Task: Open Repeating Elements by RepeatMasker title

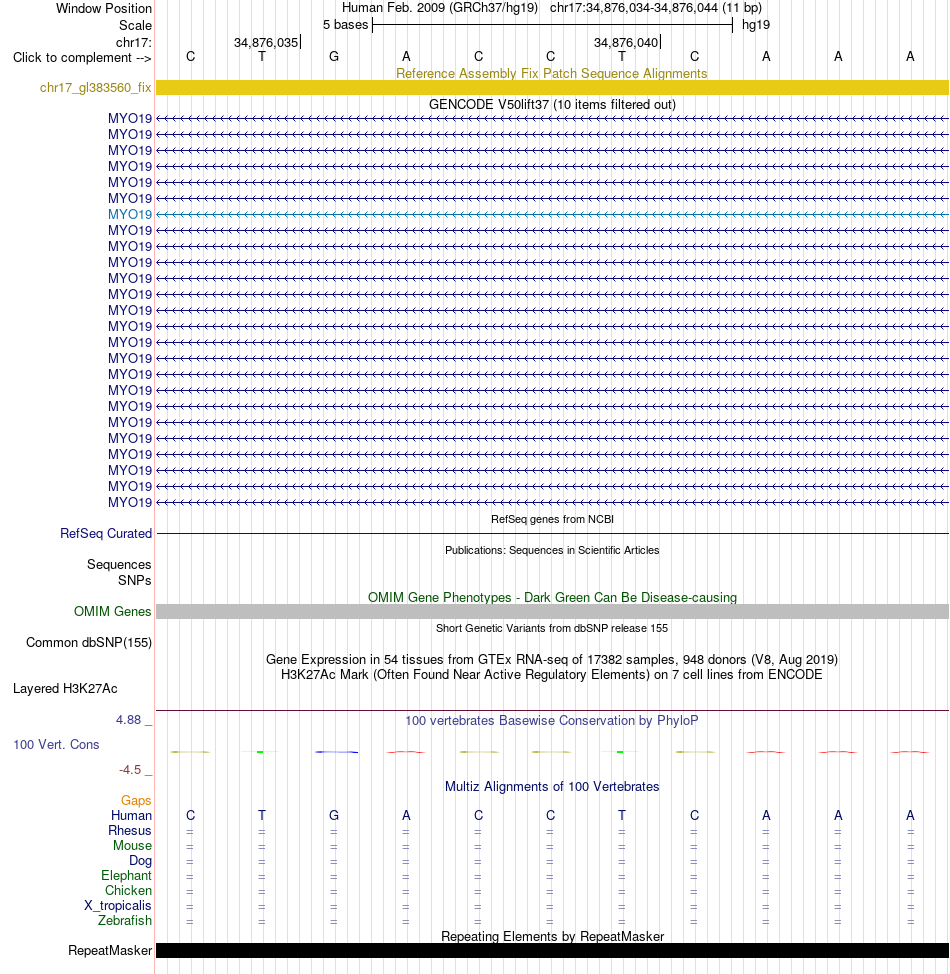Action: [552, 937]
